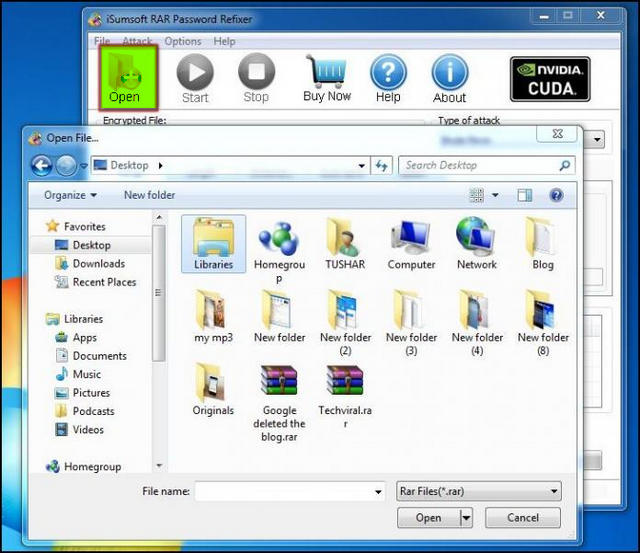Open the Help menu in menu bar
The height and width of the screenshot is (553, 640).
[224, 41]
